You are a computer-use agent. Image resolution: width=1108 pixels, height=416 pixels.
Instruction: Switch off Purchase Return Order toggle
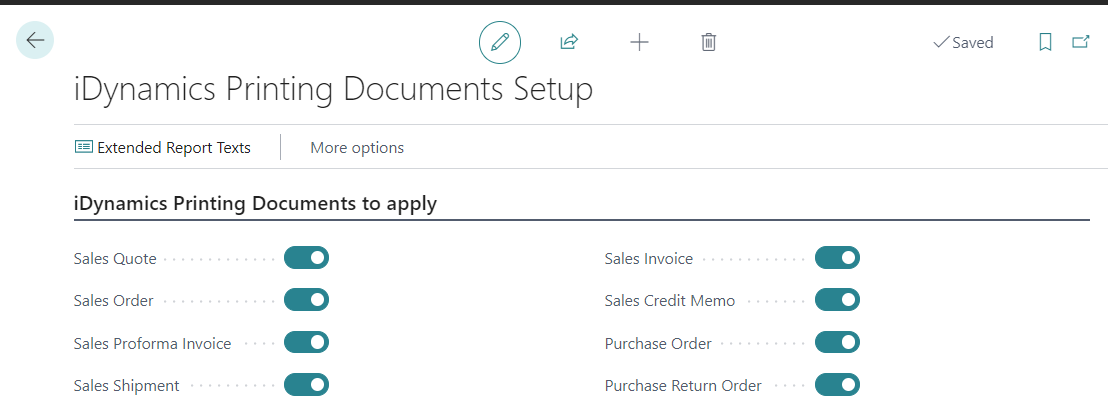tap(837, 385)
